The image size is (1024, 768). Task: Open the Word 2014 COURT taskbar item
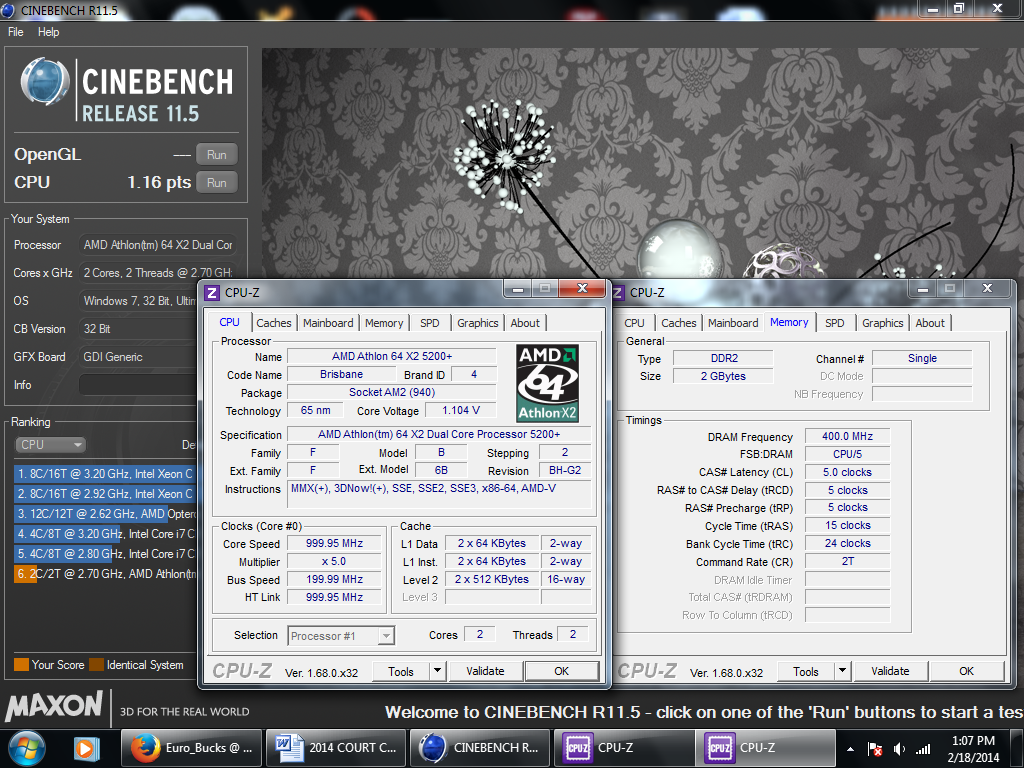335,748
